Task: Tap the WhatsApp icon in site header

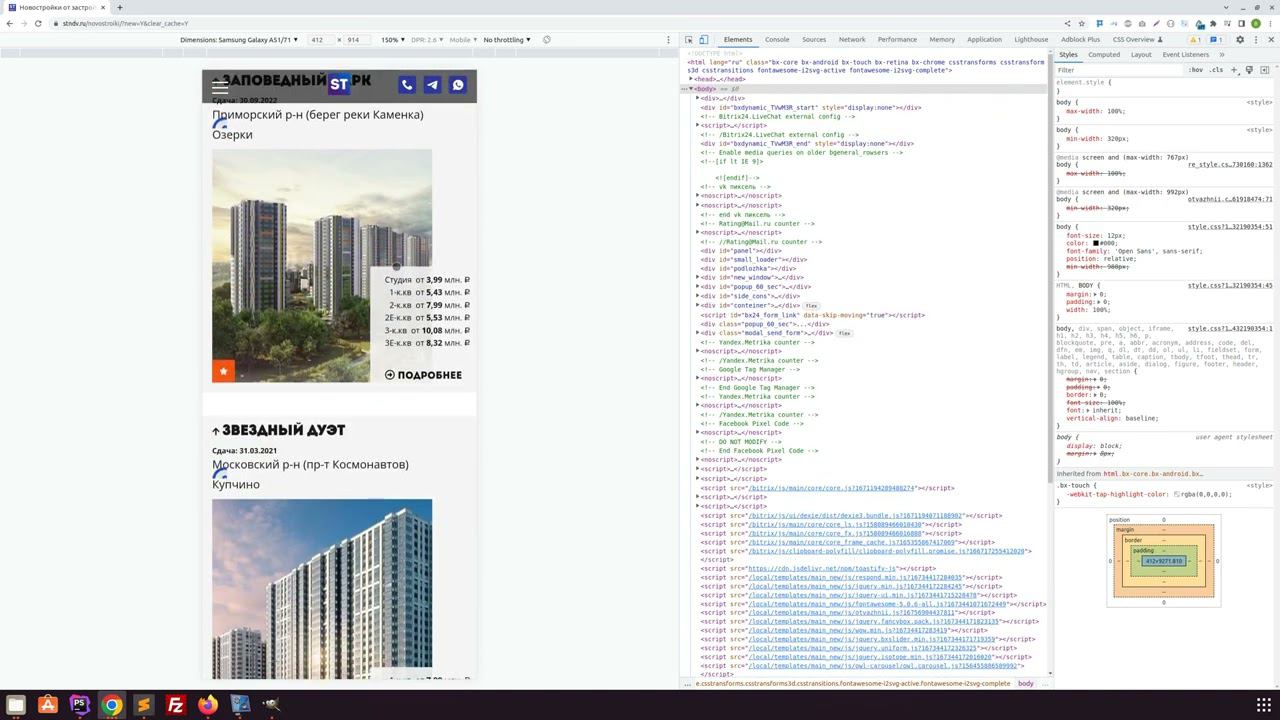Action: [458, 85]
